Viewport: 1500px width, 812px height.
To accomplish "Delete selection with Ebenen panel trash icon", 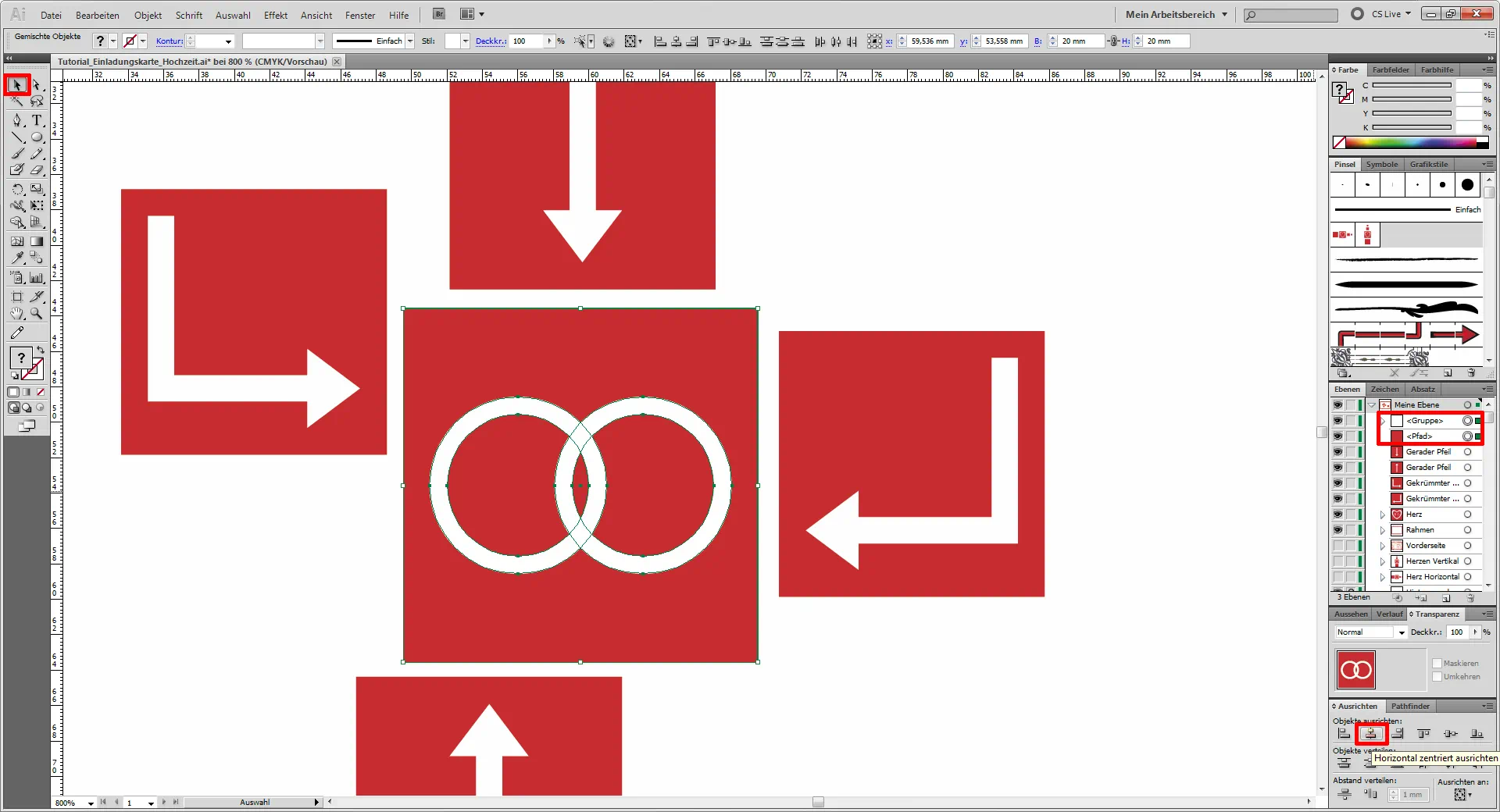I will click(1470, 598).
